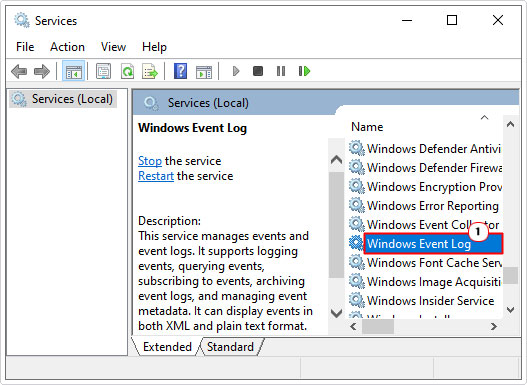Click the Refresh toolbar icon
Viewport: 527px width, 385px height.
click(127, 71)
